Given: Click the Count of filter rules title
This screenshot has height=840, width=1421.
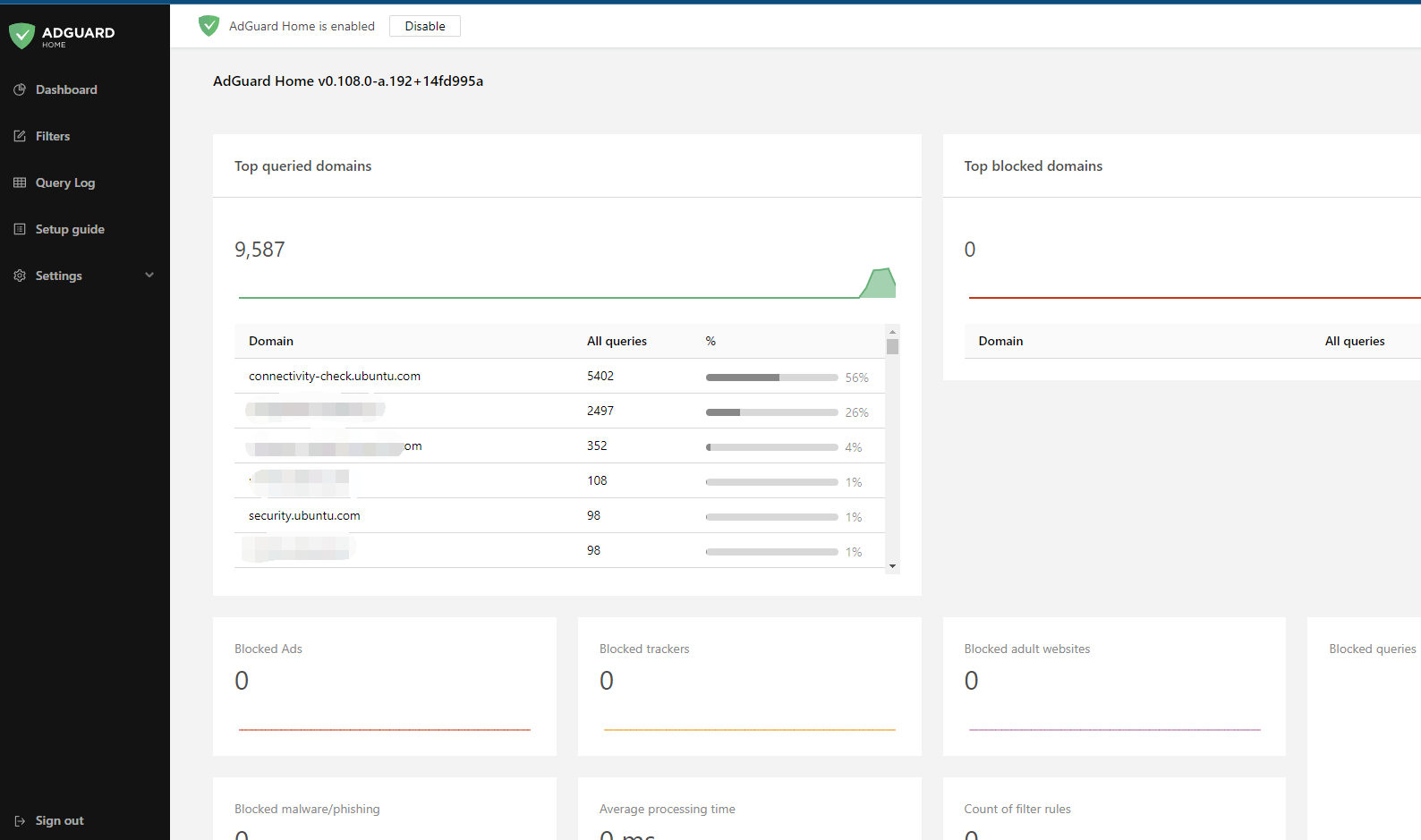Looking at the screenshot, I should coord(1017,809).
